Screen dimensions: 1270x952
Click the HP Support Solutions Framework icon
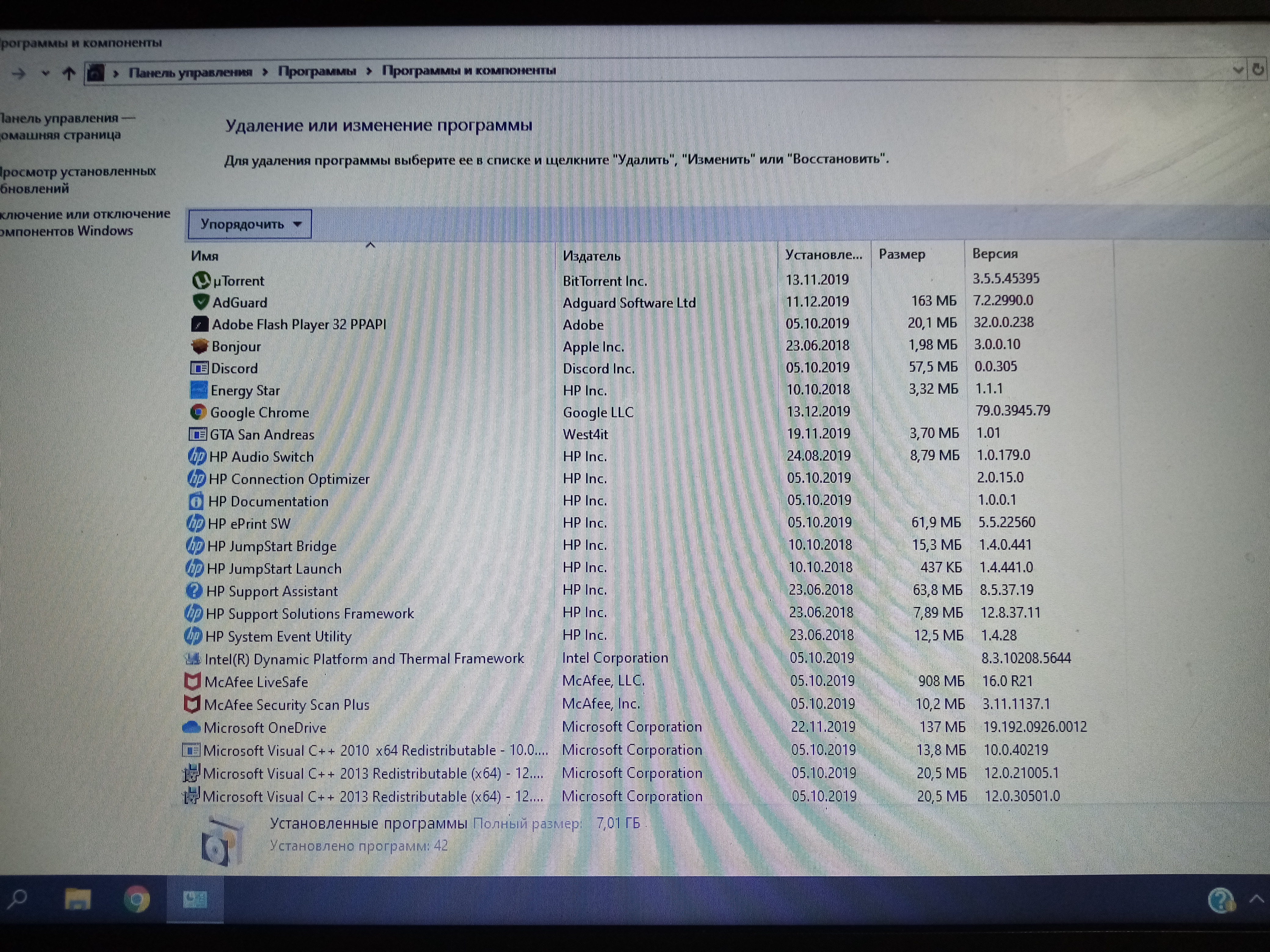[x=194, y=613]
